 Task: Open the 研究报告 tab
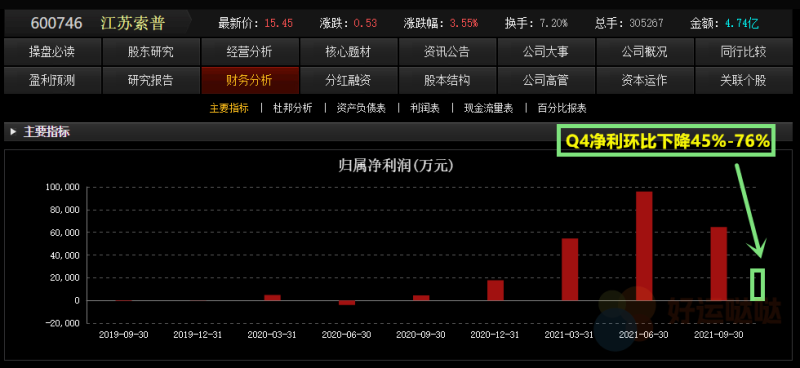151,80
